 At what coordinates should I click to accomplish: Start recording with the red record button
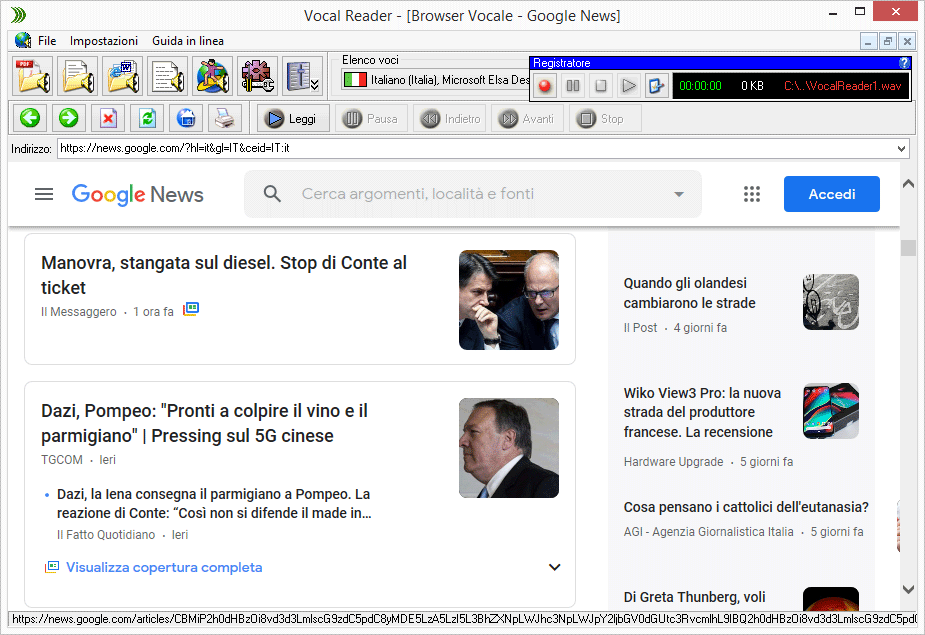click(x=544, y=86)
